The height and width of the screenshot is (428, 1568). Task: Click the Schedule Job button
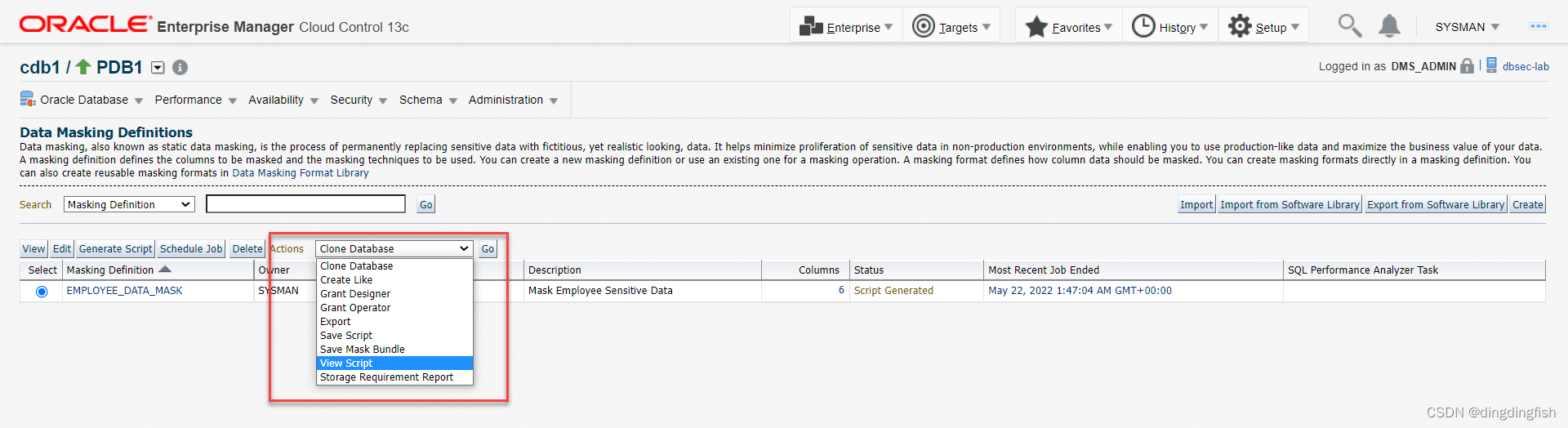click(191, 249)
